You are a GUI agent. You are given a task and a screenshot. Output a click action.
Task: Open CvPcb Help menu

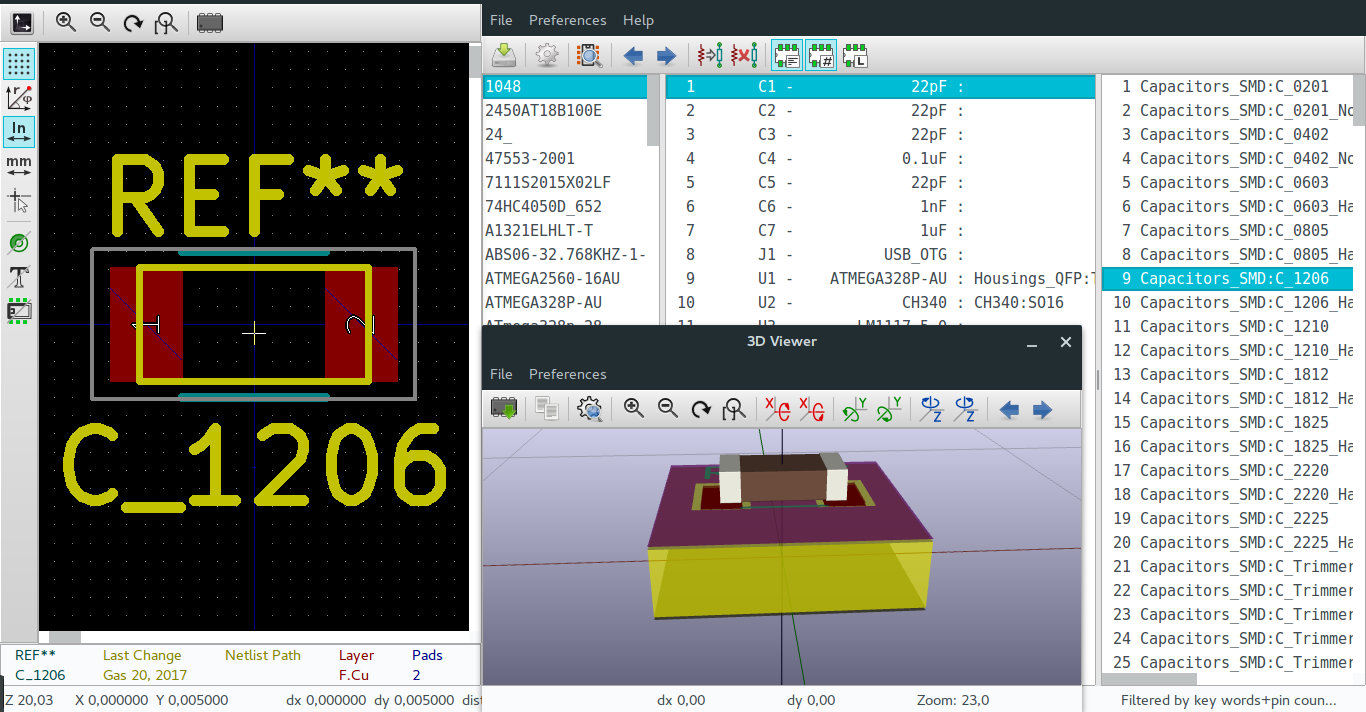(x=638, y=20)
